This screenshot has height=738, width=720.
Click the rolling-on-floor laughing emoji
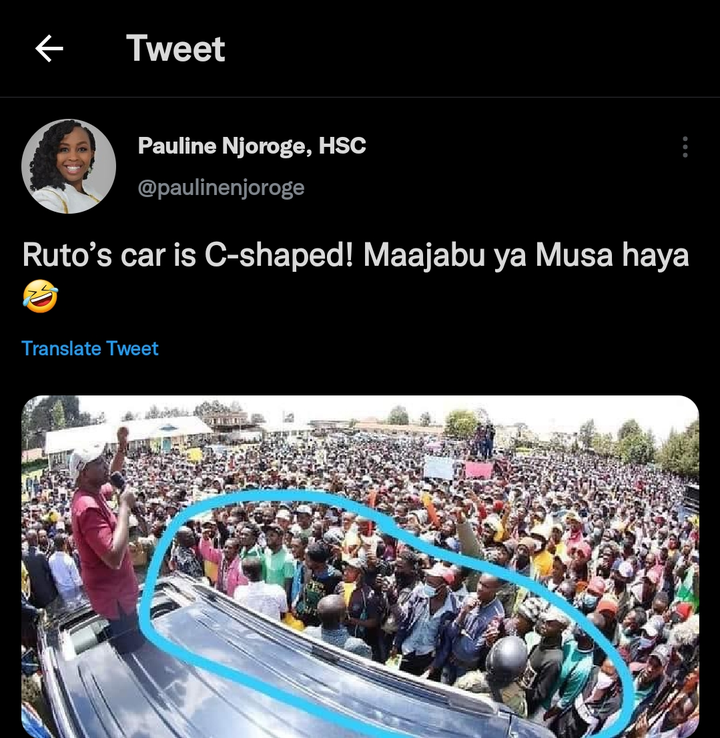point(40,296)
